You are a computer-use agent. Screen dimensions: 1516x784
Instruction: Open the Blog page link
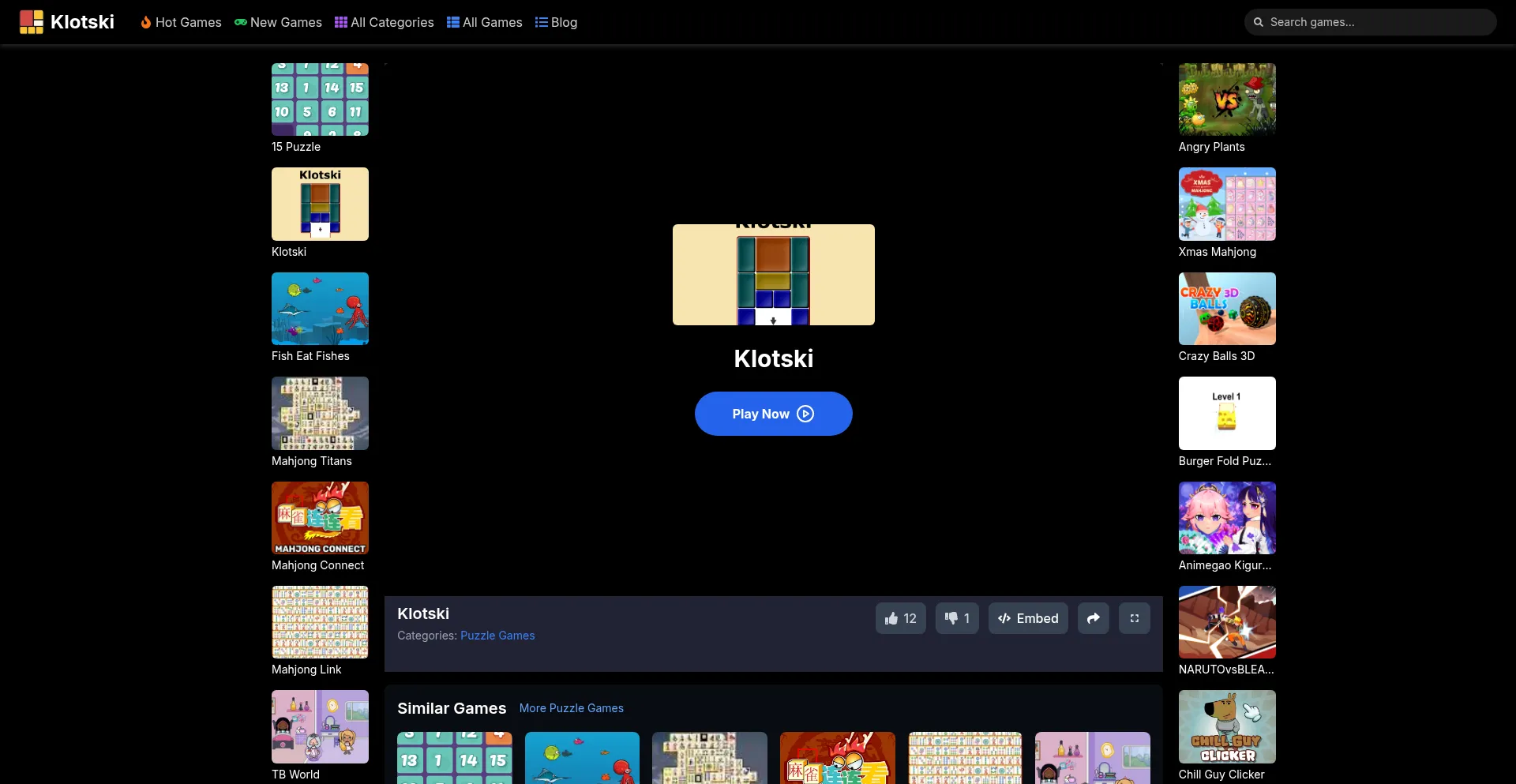click(557, 22)
